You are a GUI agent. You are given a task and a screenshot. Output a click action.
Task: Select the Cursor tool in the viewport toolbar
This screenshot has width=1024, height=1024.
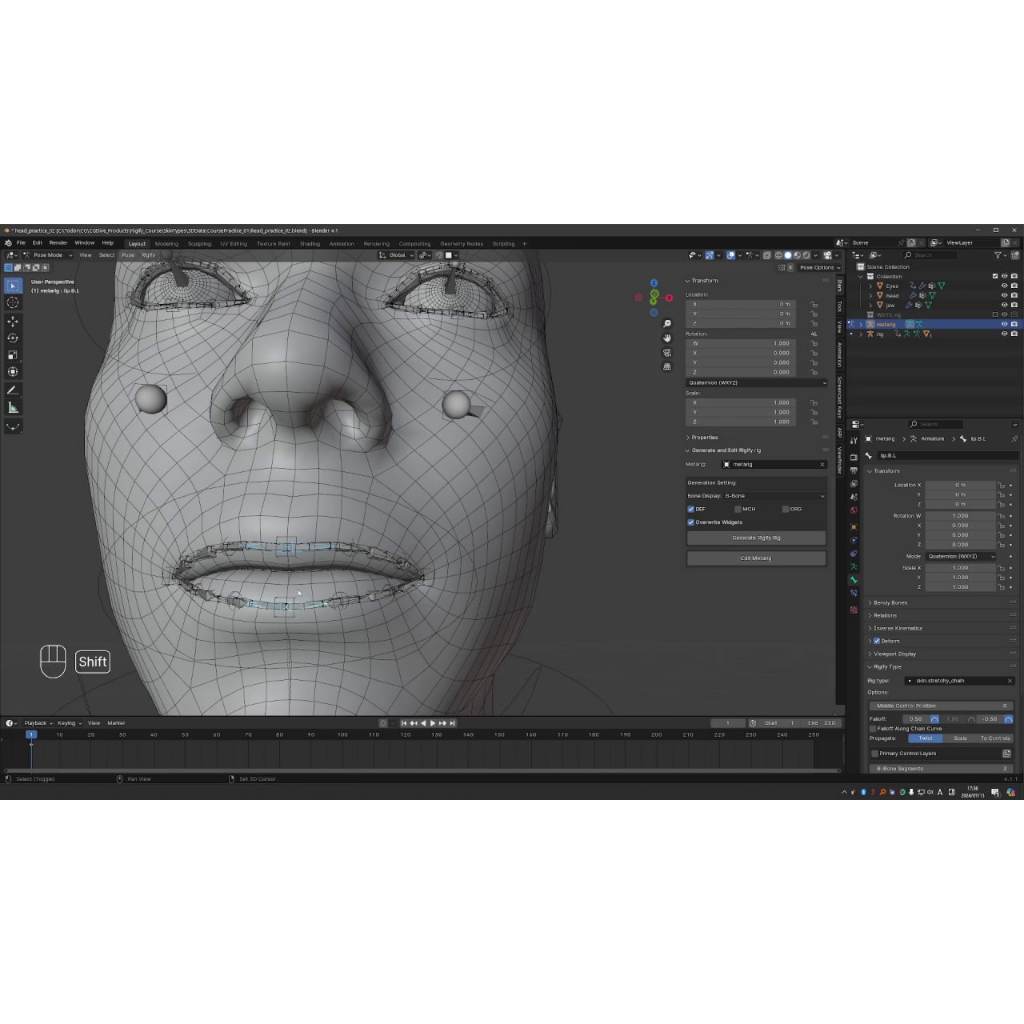coord(13,302)
